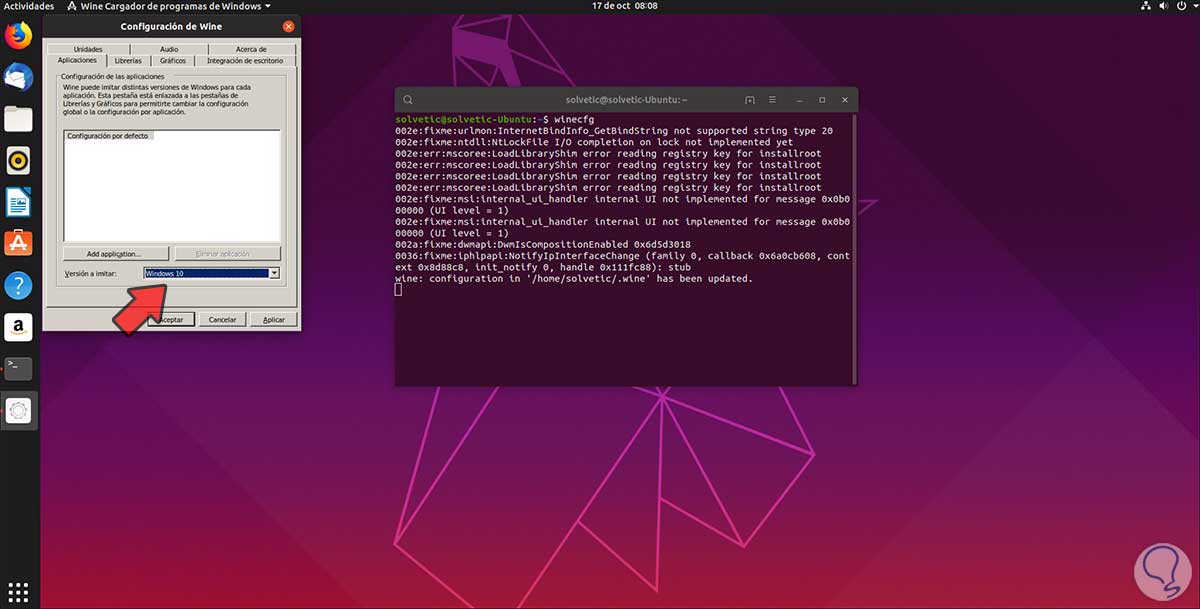Click 'configuration has been updated' terminal line
1200x609 pixels.
[x=574, y=278]
